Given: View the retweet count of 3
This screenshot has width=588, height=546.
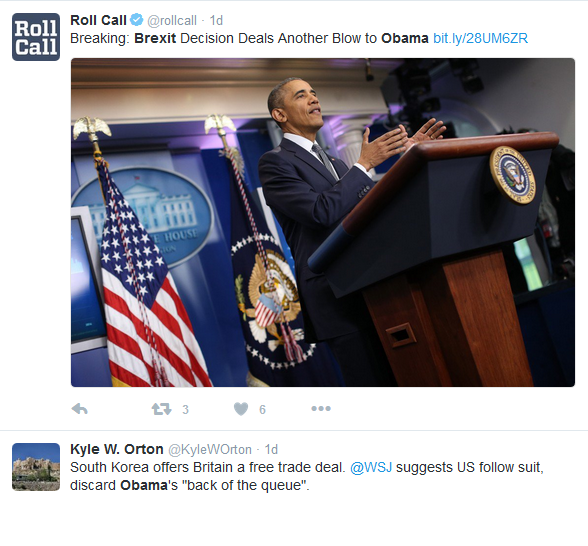Looking at the screenshot, I should pyautogui.click(x=185, y=410).
